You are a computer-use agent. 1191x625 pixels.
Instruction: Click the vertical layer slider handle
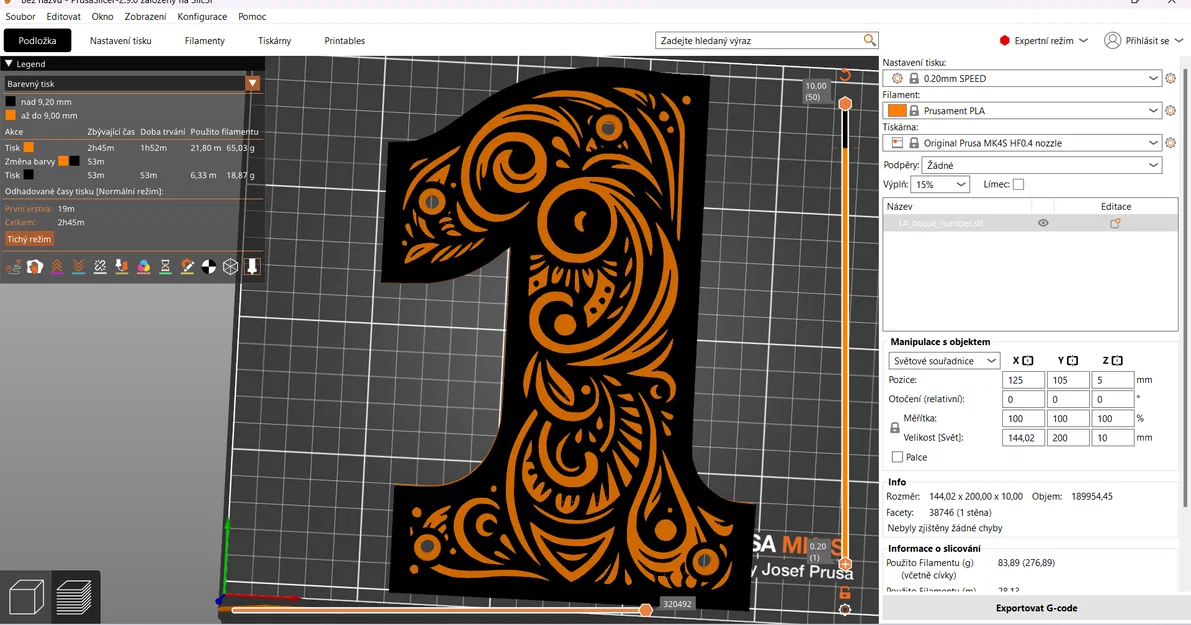click(846, 102)
